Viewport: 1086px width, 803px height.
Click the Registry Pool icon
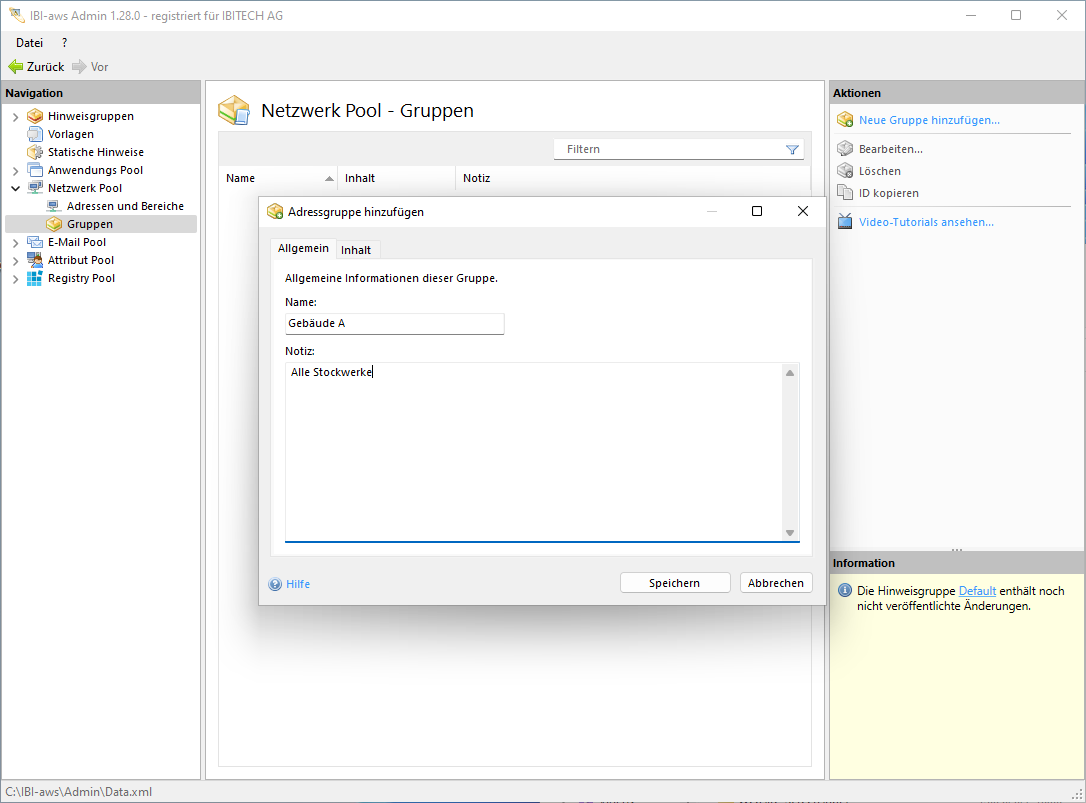[35, 278]
